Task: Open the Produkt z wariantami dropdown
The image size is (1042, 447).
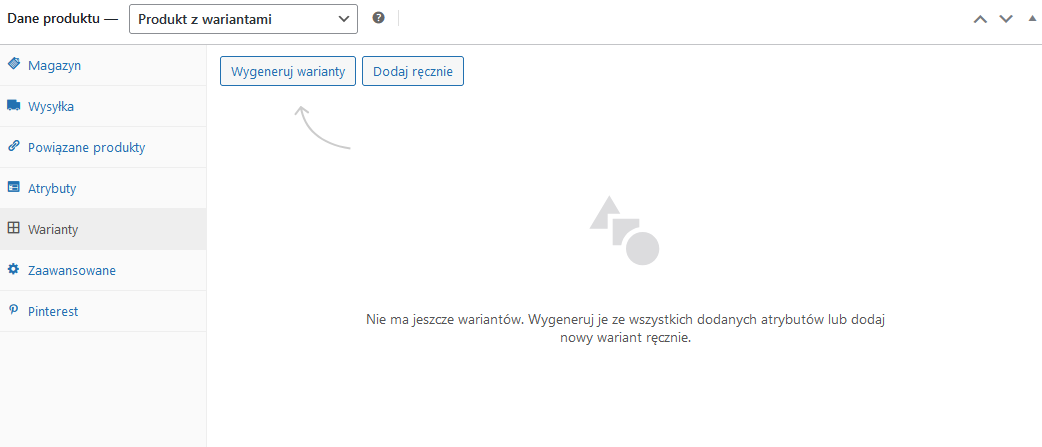Action: pyautogui.click(x=243, y=19)
